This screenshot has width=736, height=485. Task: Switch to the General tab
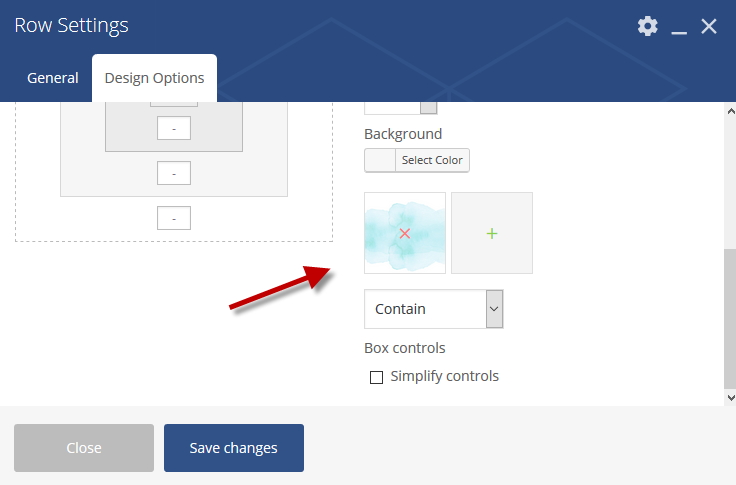click(53, 78)
